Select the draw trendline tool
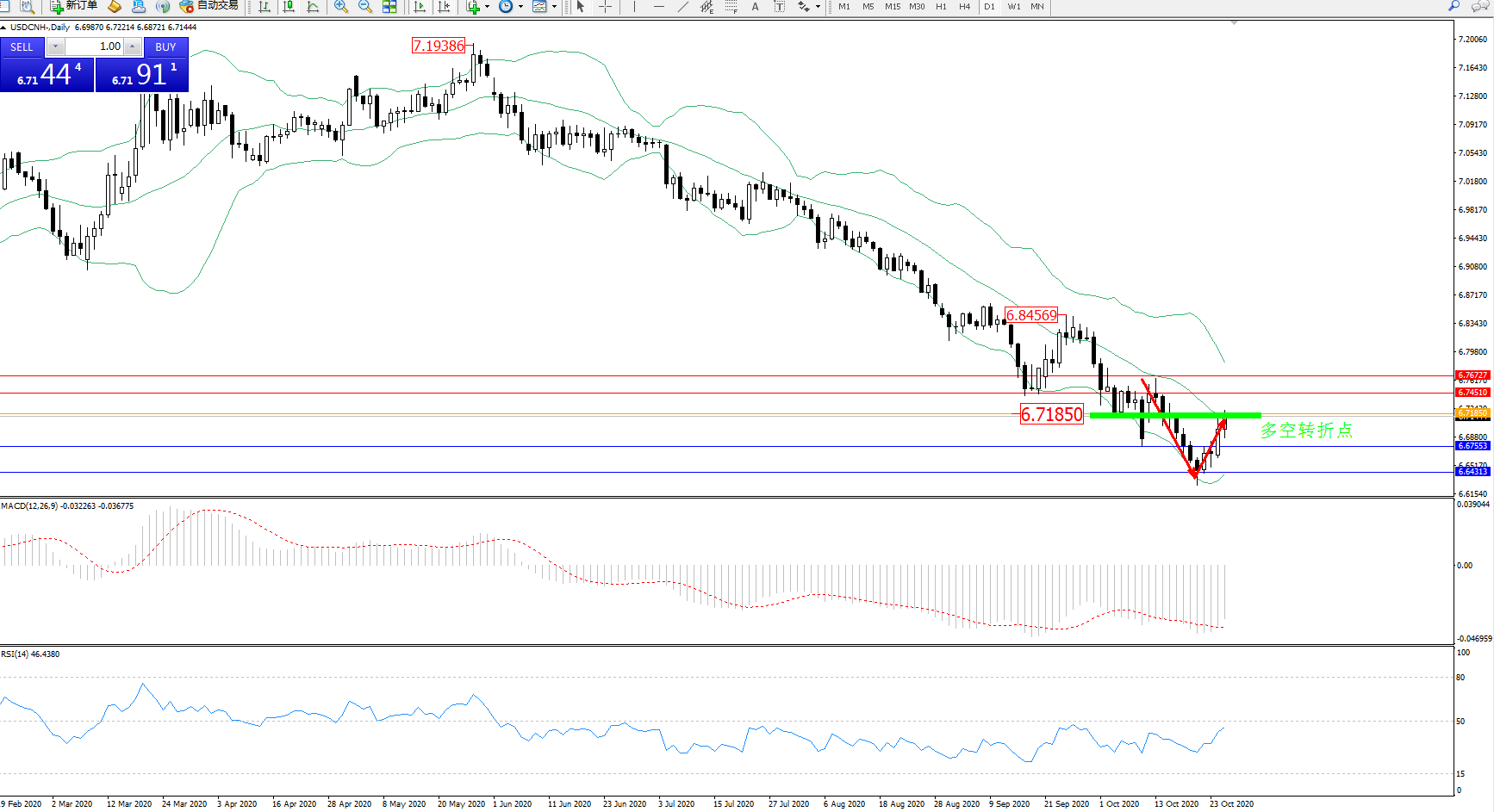The height and width of the screenshot is (812, 1494). [x=683, y=7]
